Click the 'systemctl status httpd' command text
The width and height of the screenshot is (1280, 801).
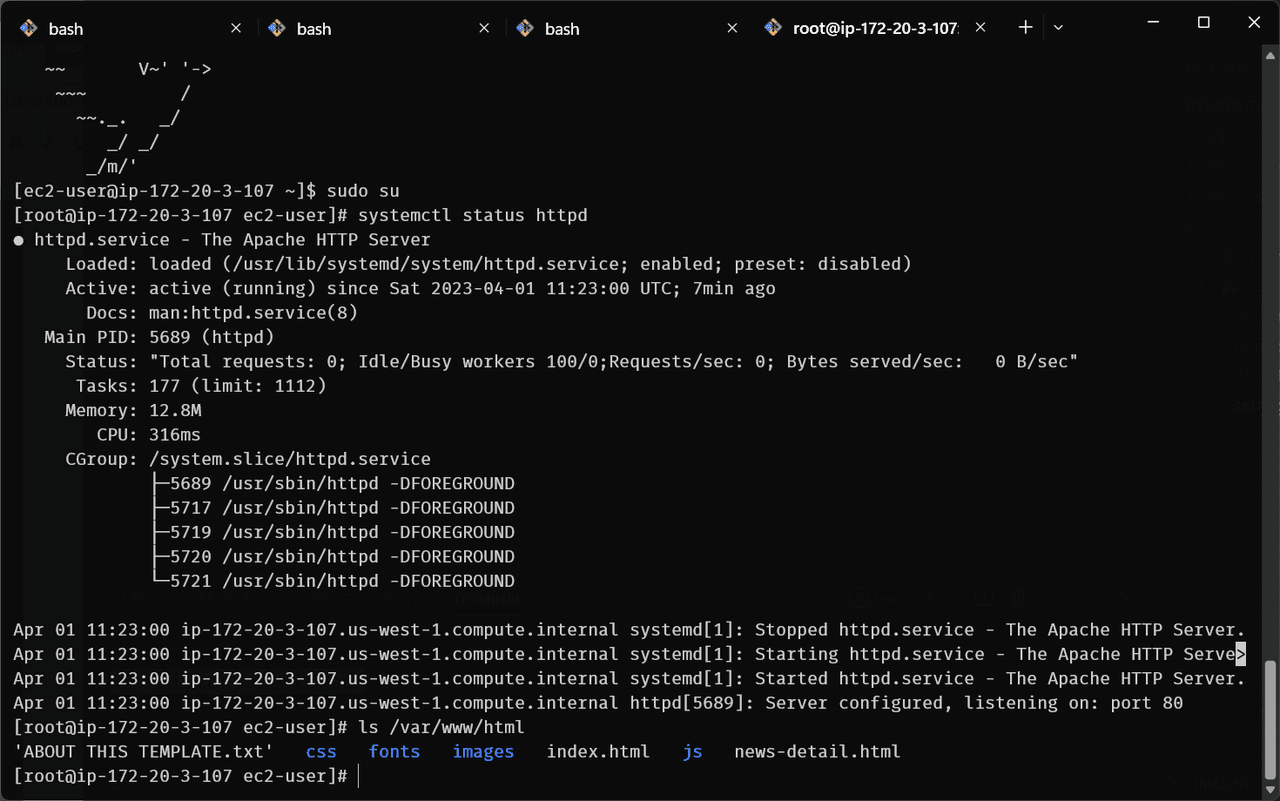pyautogui.click(x=473, y=215)
